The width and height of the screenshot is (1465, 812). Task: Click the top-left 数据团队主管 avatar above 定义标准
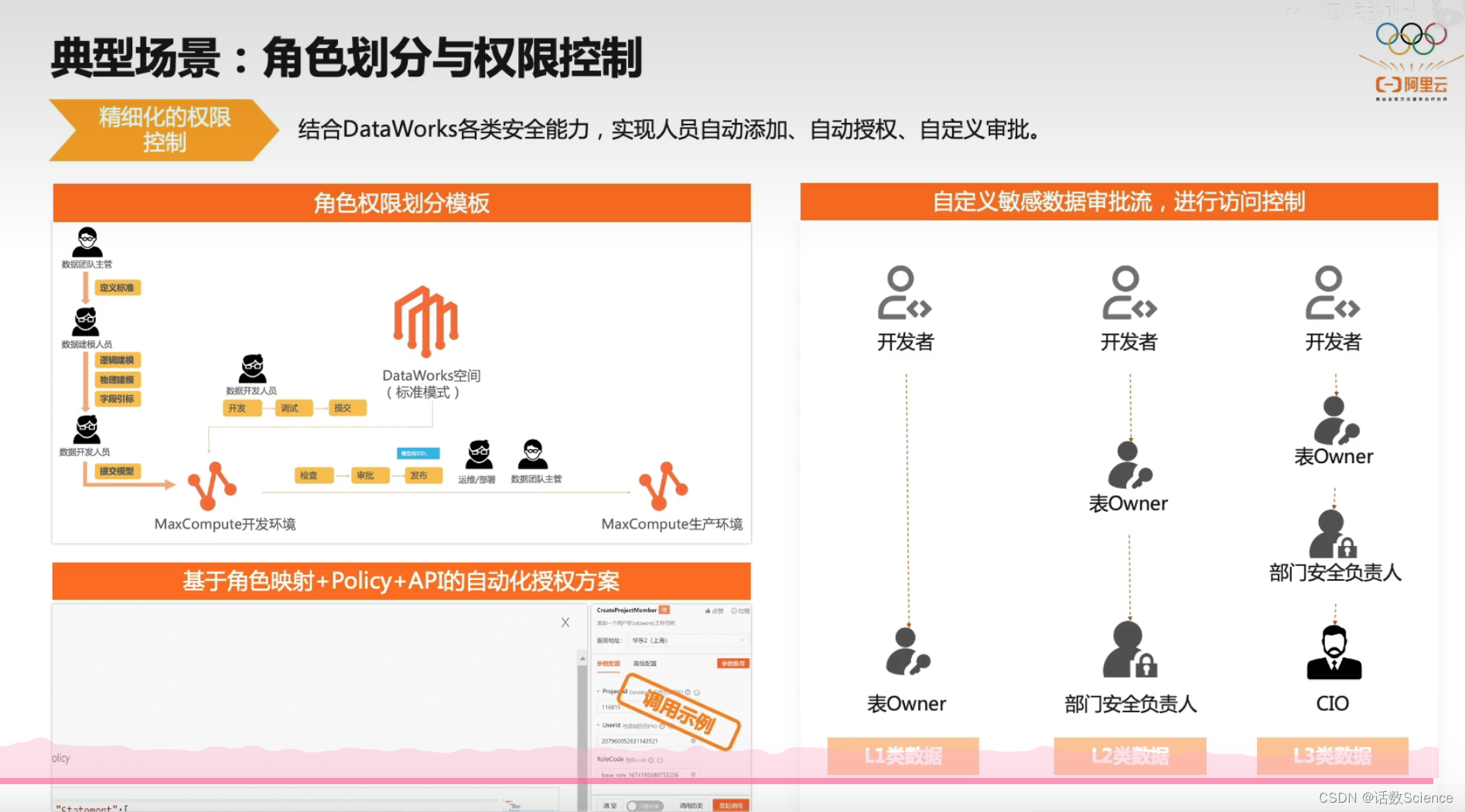coord(87,242)
